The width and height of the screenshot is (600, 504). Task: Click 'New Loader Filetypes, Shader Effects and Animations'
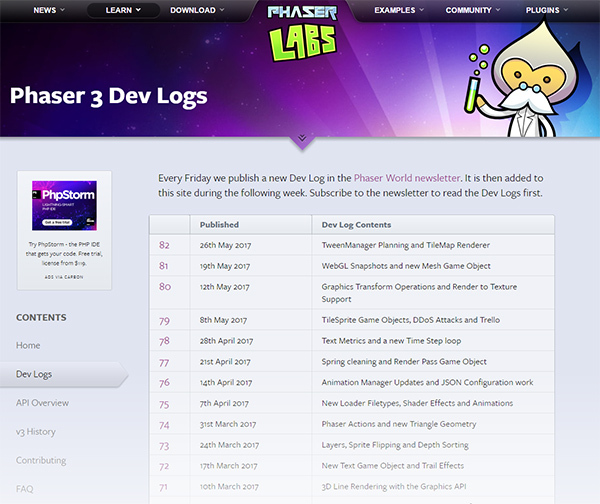(417, 403)
